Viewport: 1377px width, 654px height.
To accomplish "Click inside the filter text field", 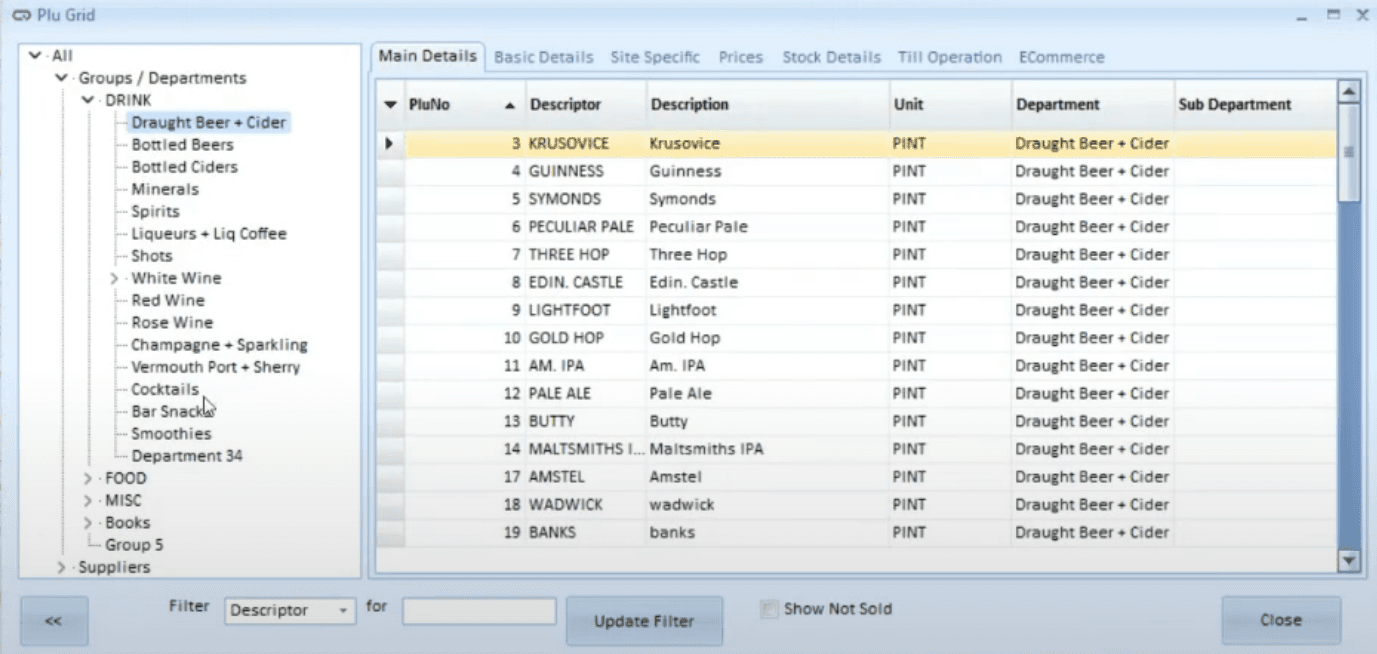I will tap(478, 611).
